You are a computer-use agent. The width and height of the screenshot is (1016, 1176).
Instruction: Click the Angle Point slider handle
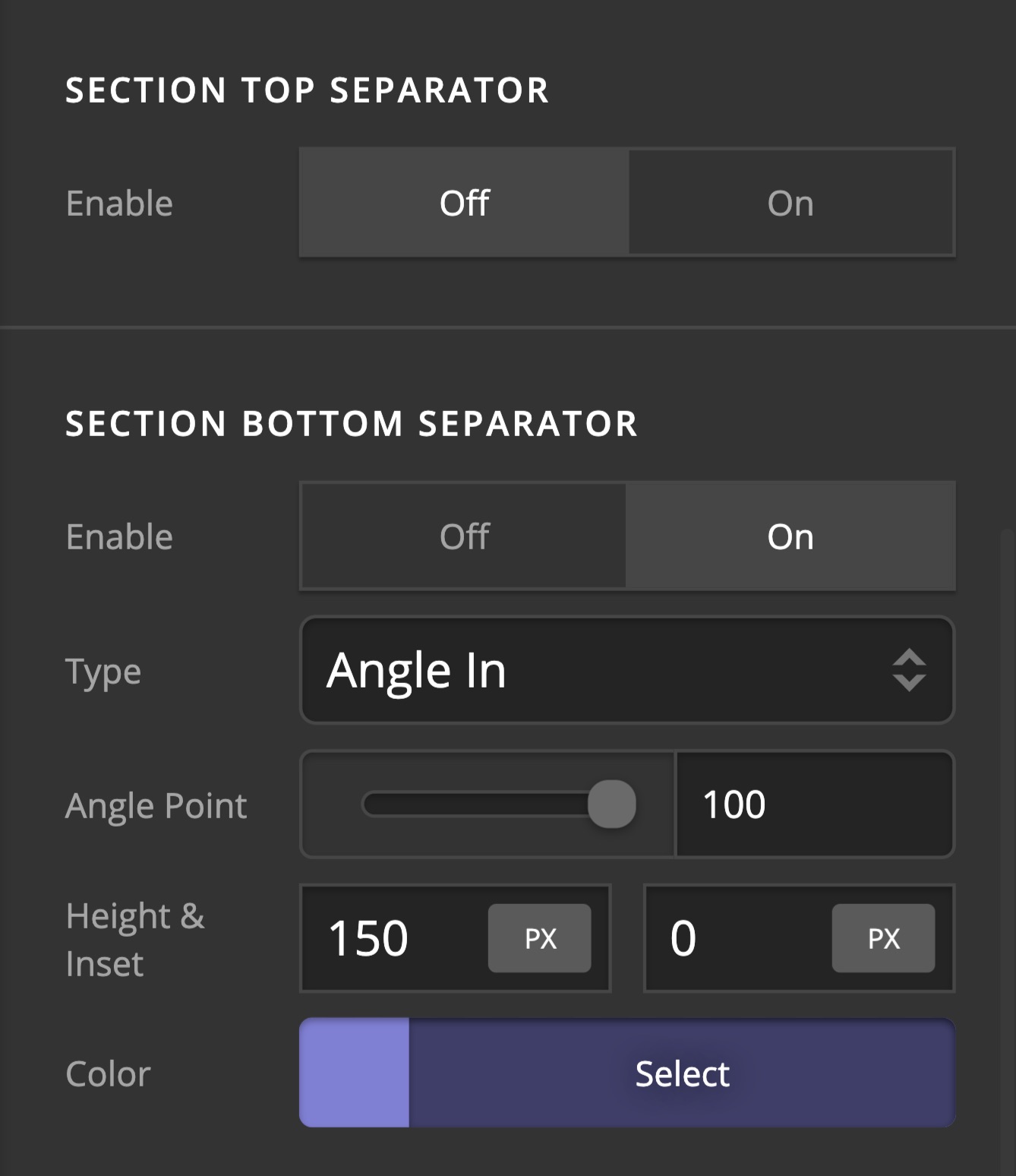point(611,804)
